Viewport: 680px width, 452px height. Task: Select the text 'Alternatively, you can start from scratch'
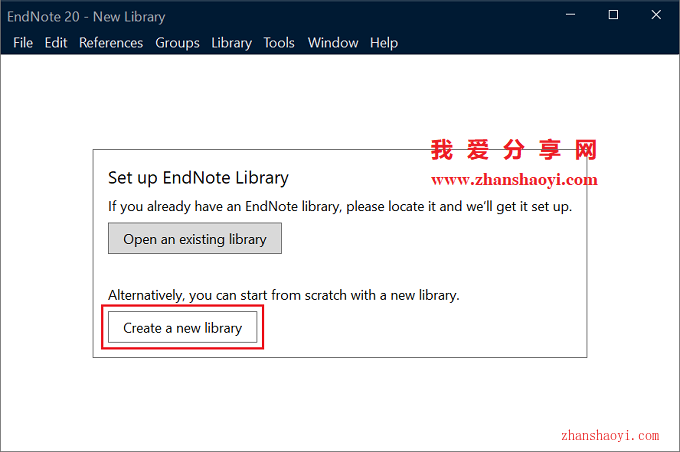pos(228,295)
